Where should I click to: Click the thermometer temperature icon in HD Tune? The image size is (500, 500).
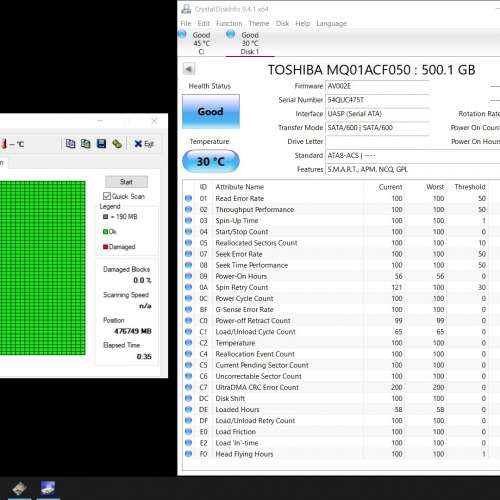coord(4,144)
